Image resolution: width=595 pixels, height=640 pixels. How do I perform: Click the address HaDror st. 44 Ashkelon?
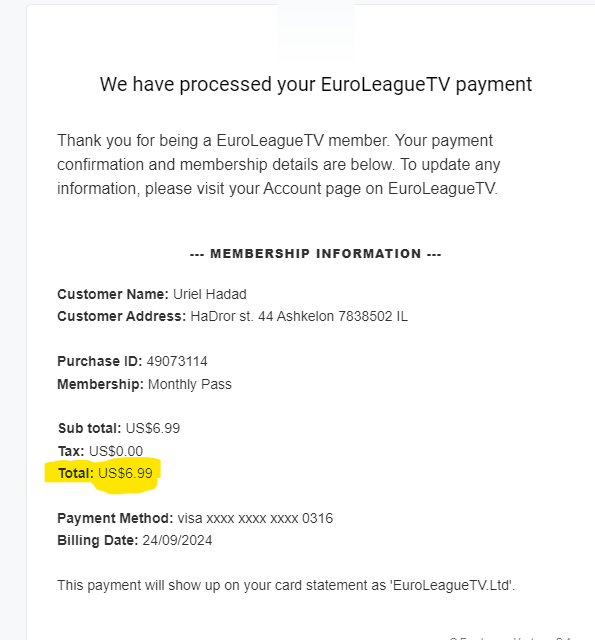tap(299, 316)
